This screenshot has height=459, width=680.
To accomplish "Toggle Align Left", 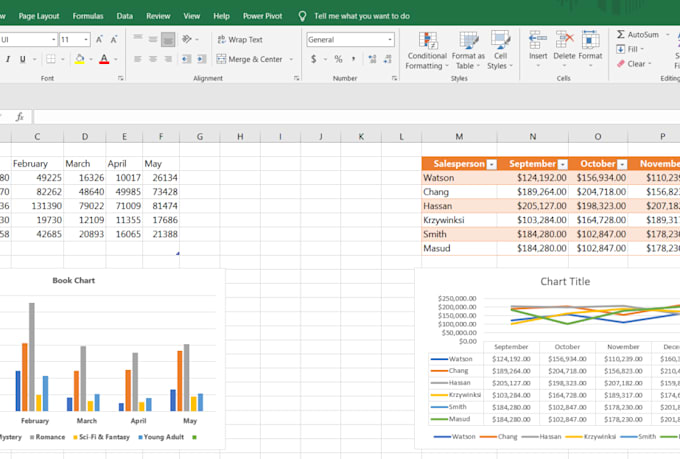I will (138, 59).
